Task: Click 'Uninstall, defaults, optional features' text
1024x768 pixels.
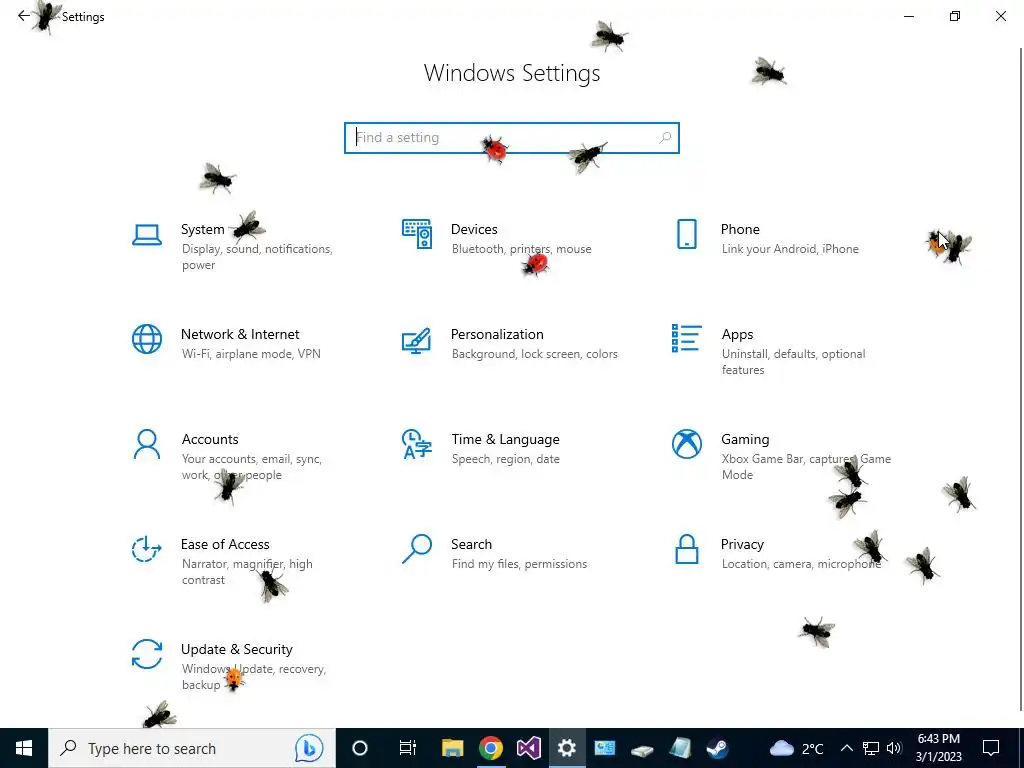Action: (793, 362)
